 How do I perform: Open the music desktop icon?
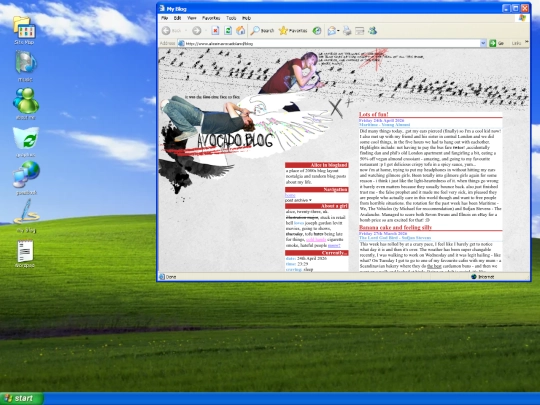(x=25, y=66)
